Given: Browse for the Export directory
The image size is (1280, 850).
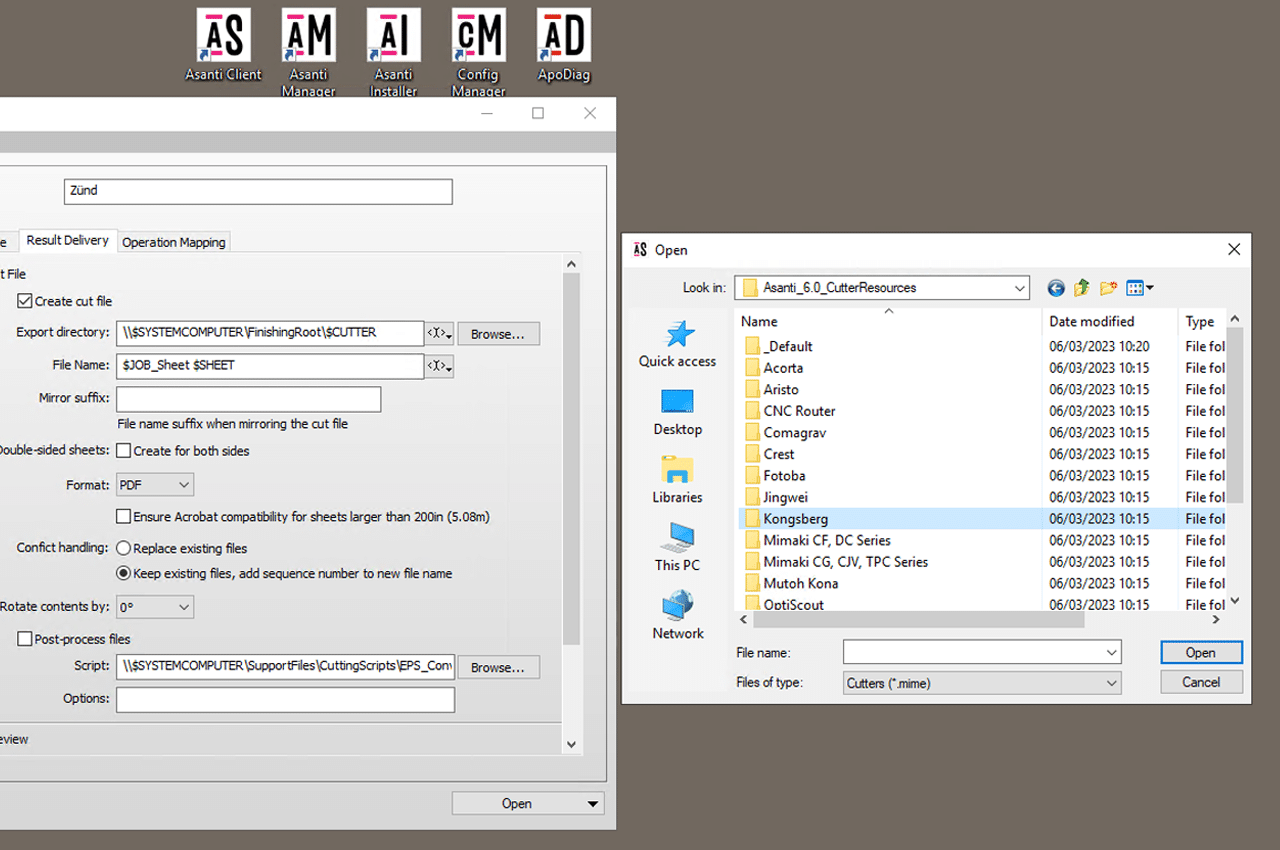Looking at the screenshot, I should (x=499, y=334).
